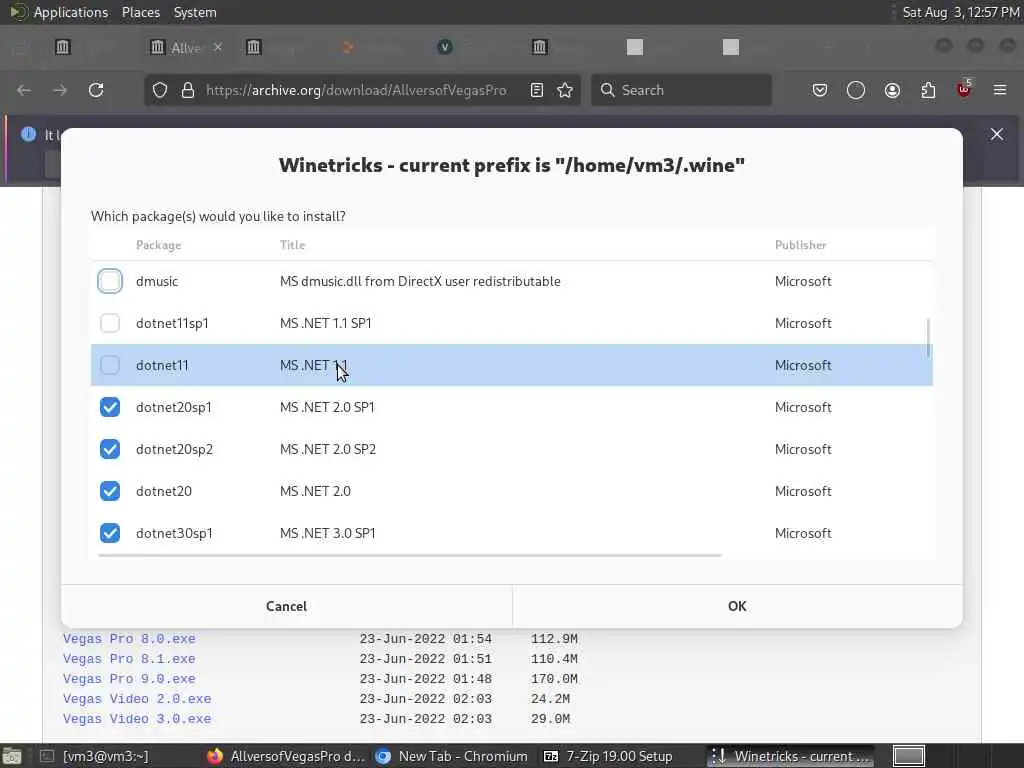Click the Firefox Search box

(681, 90)
